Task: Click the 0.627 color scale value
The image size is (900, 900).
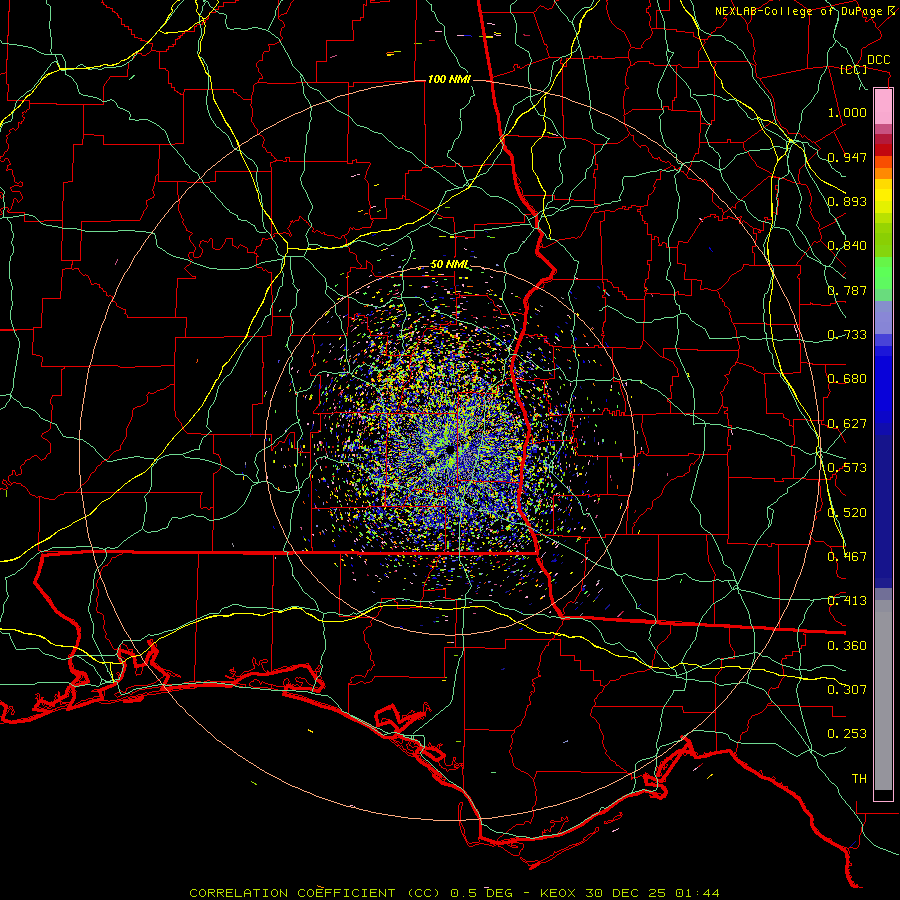Action: (x=847, y=424)
